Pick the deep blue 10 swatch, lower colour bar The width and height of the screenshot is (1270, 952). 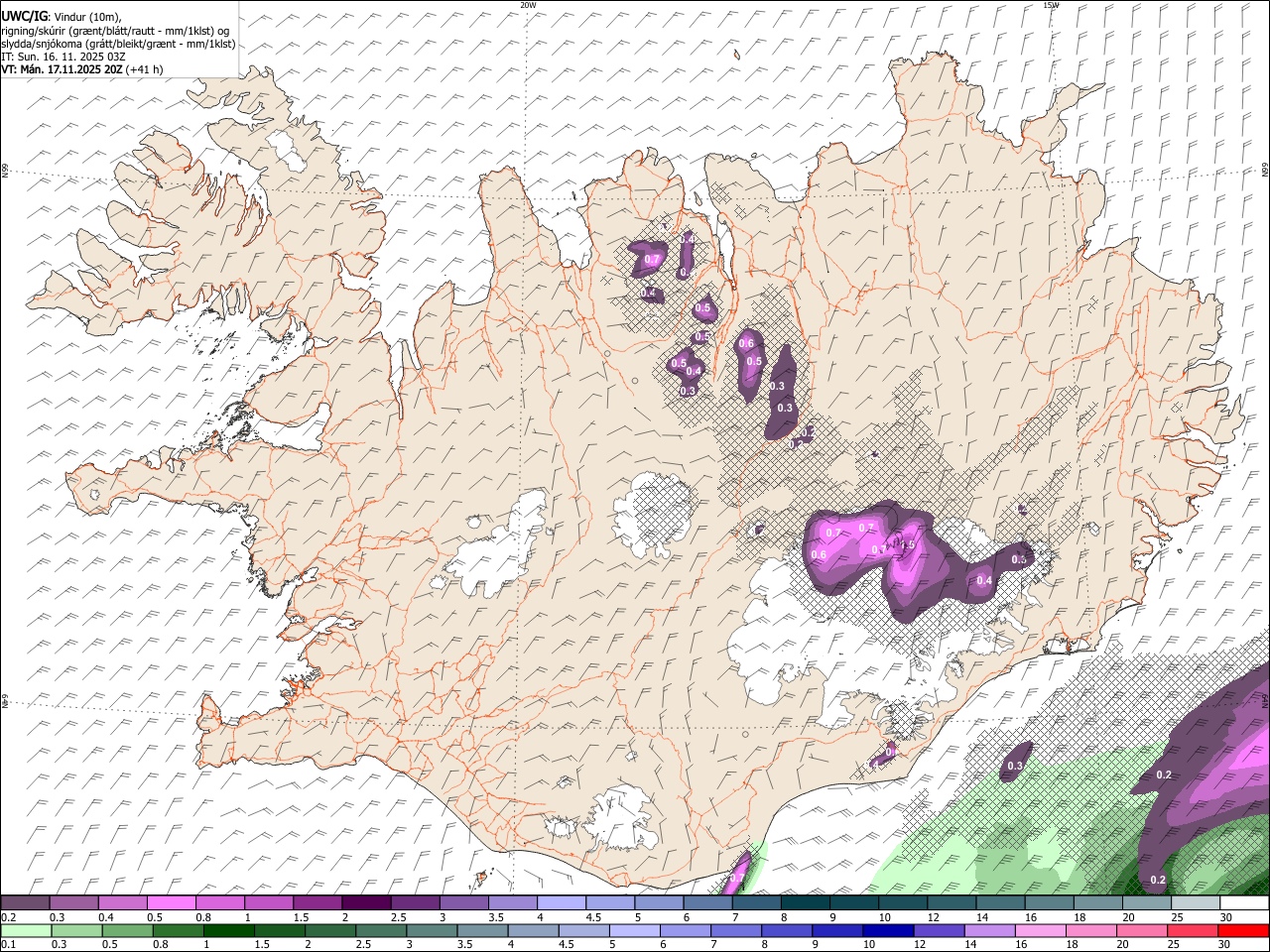pos(889,930)
